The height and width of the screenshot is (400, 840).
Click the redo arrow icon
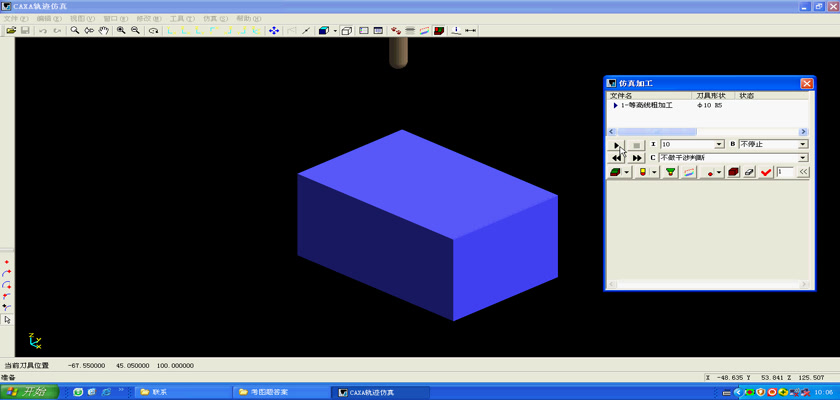[57, 31]
